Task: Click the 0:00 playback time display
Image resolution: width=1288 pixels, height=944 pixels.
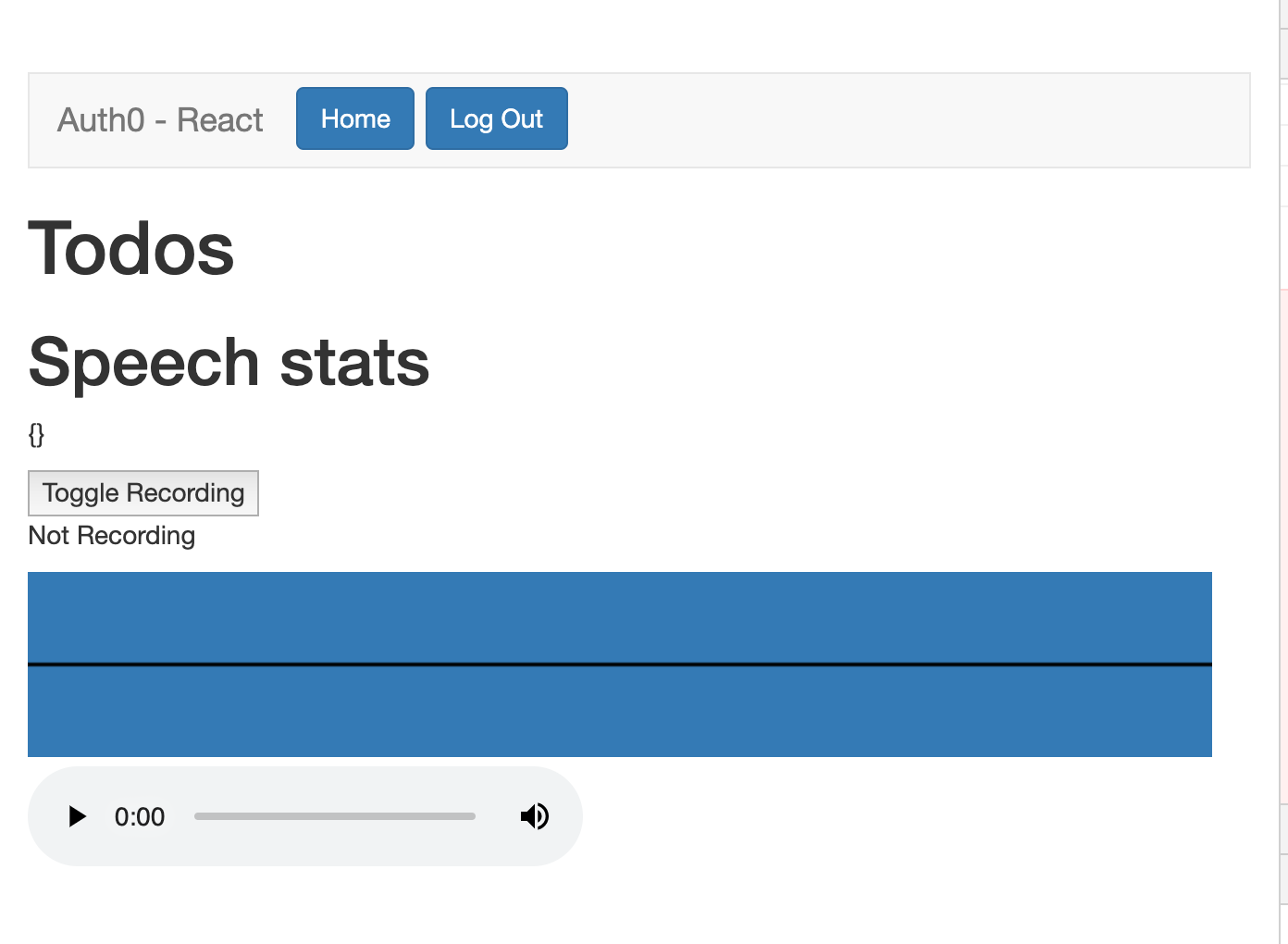Action: coord(140,817)
